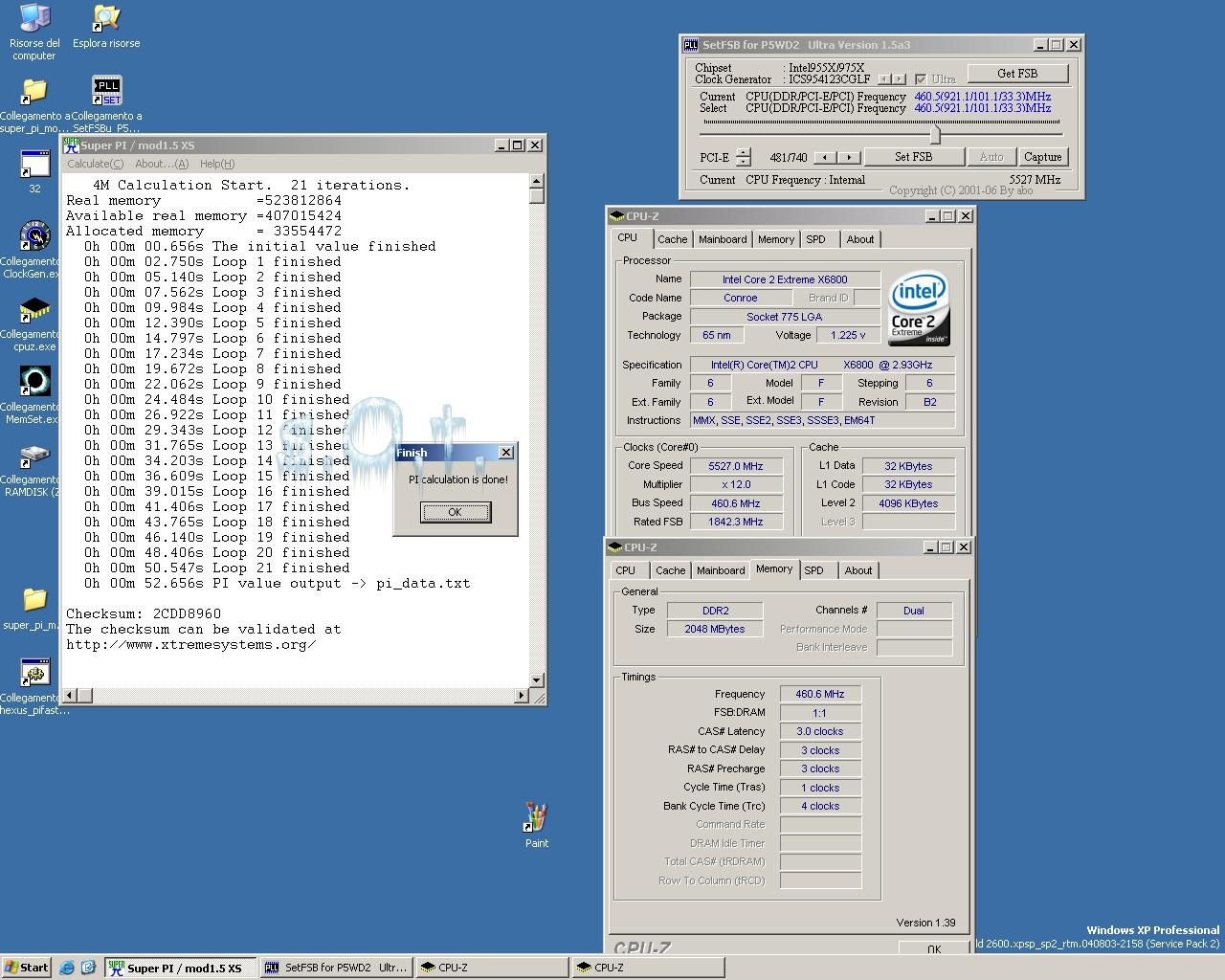Open the SetFSBu P5 PLL SET shortcut icon
This screenshot has height=980, width=1225.
pyautogui.click(x=106, y=91)
